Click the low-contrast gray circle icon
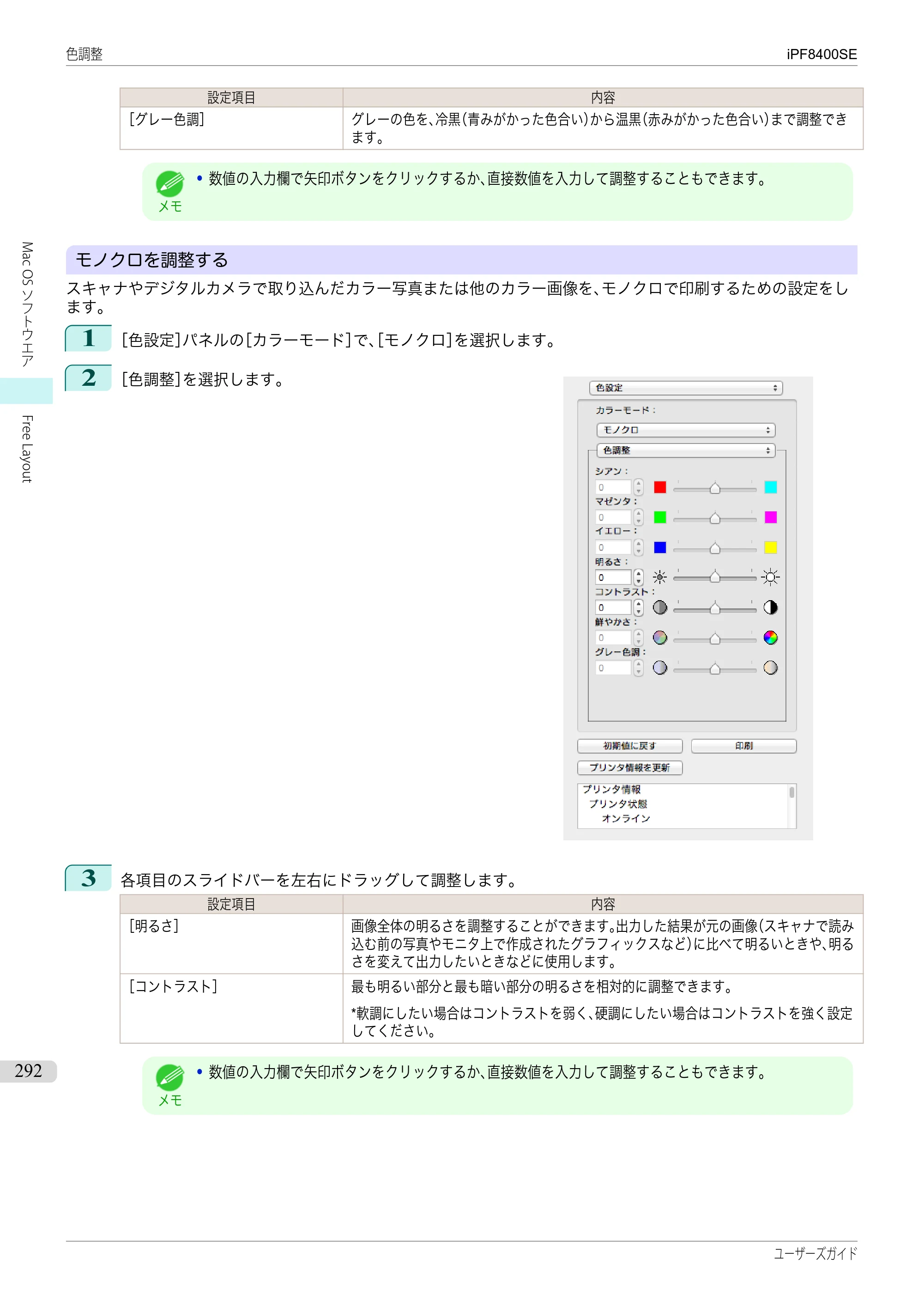924x1307 pixels. 660,608
